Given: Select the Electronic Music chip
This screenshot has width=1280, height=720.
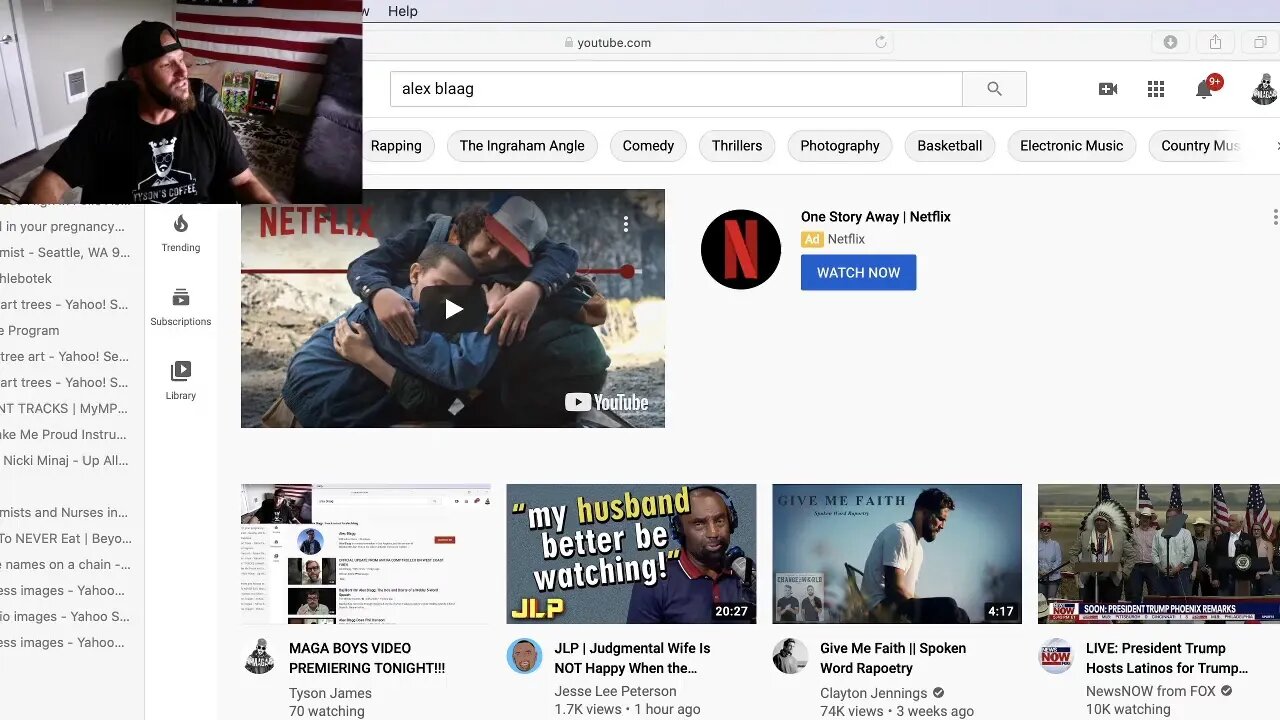Looking at the screenshot, I should [1072, 146].
